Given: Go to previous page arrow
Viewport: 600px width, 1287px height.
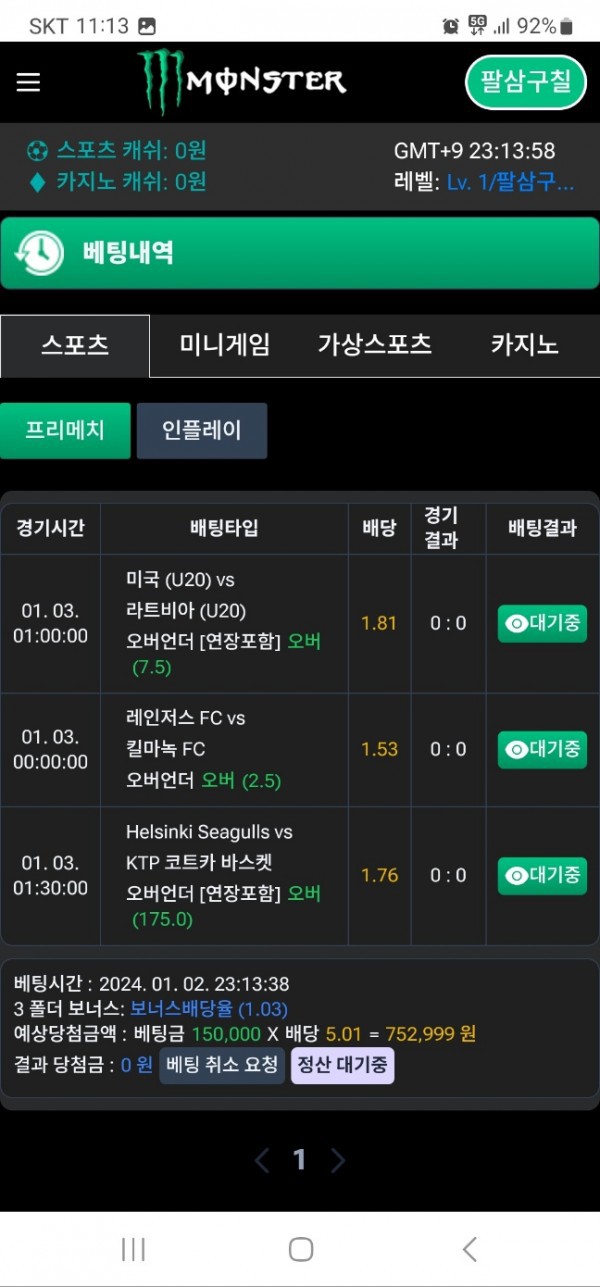Looking at the screenshot, I should click(262, 1160).
